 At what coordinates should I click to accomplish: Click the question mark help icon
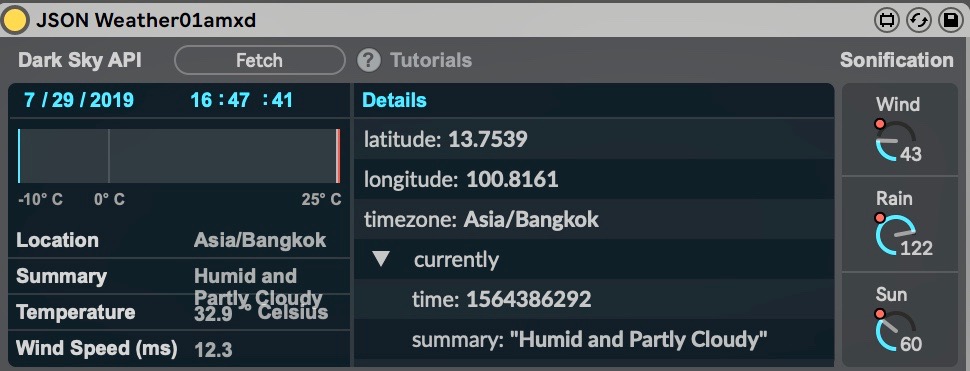tap(369, 61)
